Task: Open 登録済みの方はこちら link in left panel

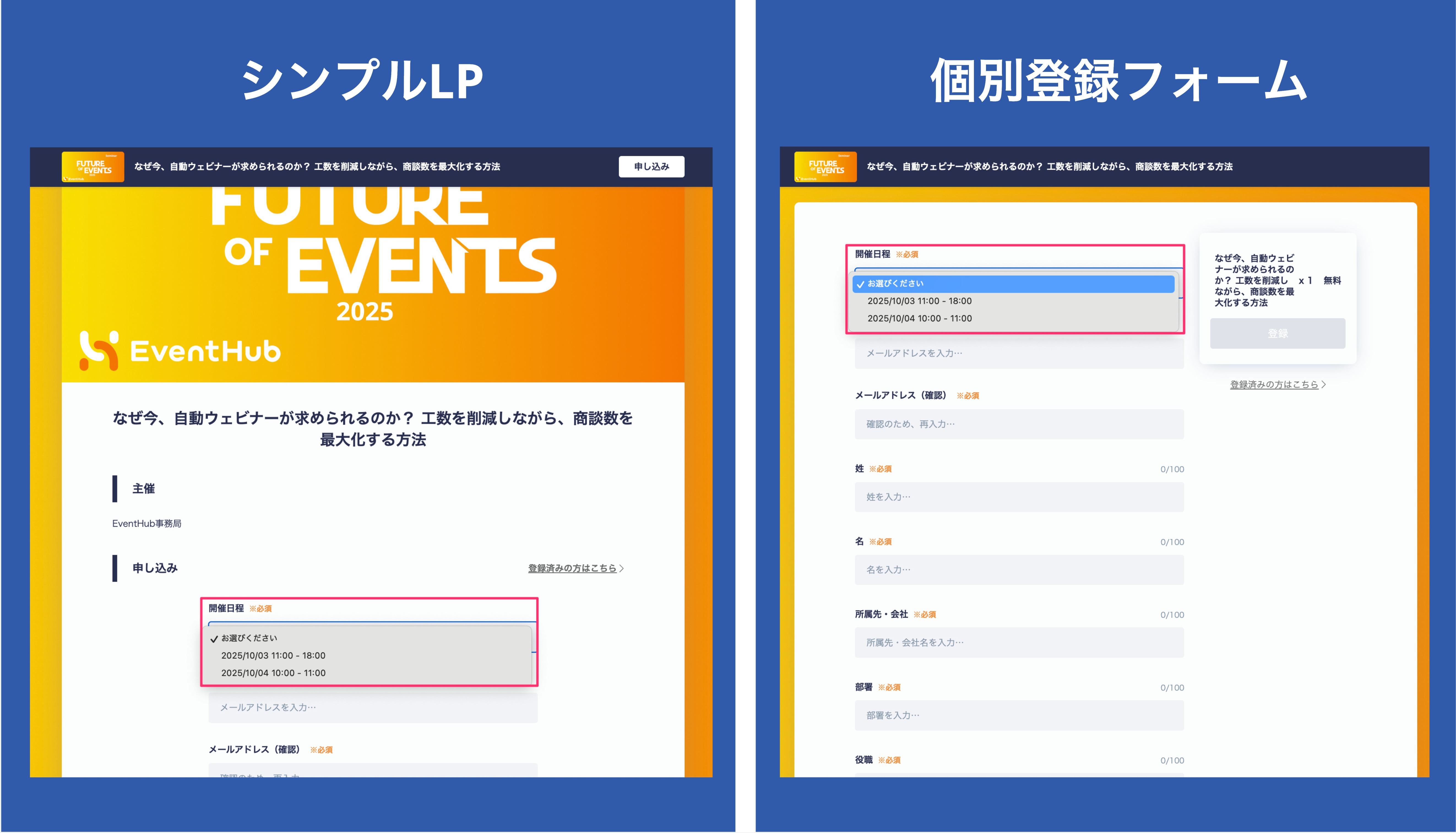Action: pyautogui.click(x=572, y=568)
